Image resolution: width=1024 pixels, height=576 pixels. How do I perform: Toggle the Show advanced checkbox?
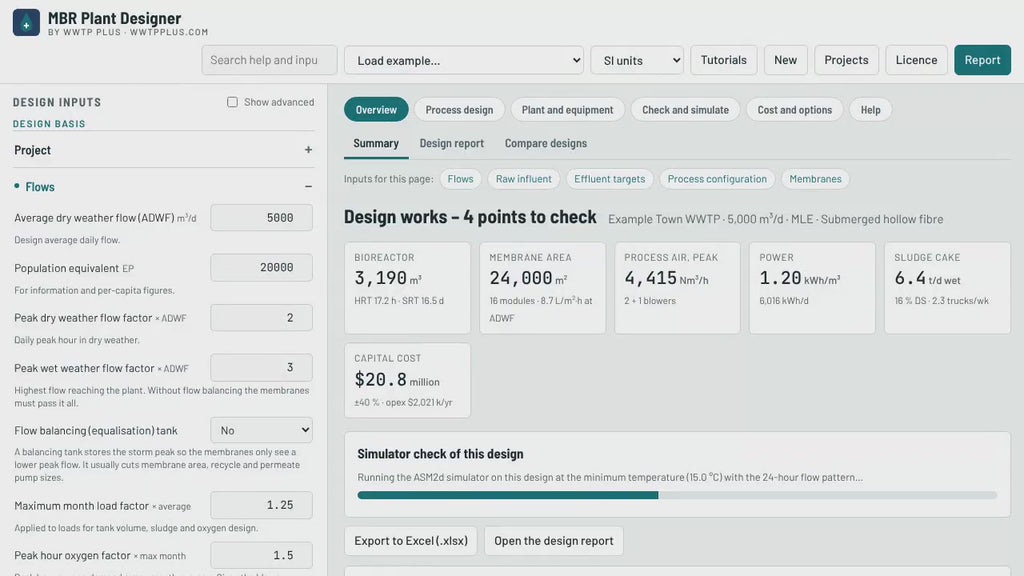[x=232, y=102]
